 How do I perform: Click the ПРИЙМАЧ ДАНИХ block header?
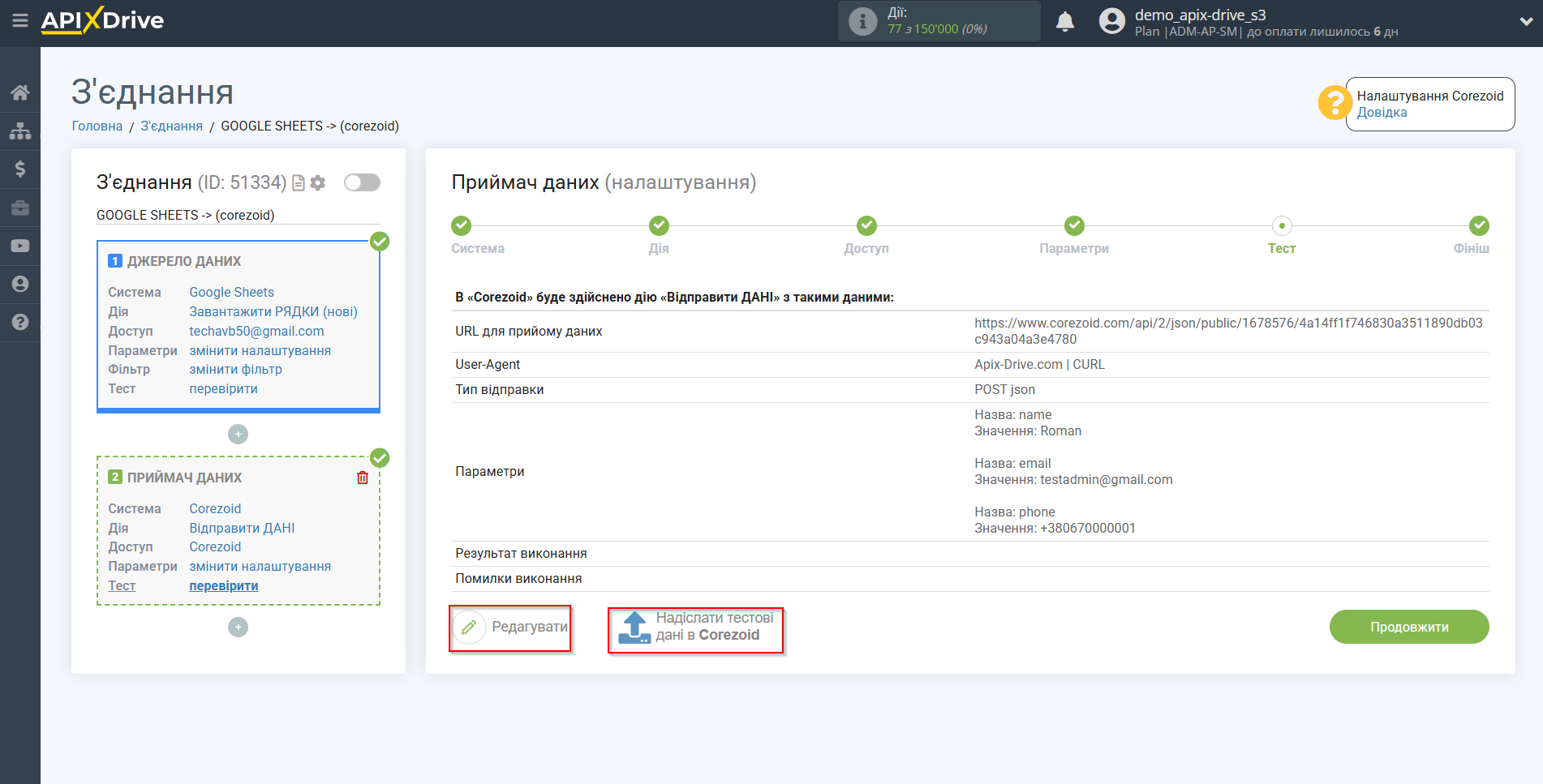(174, 478)
